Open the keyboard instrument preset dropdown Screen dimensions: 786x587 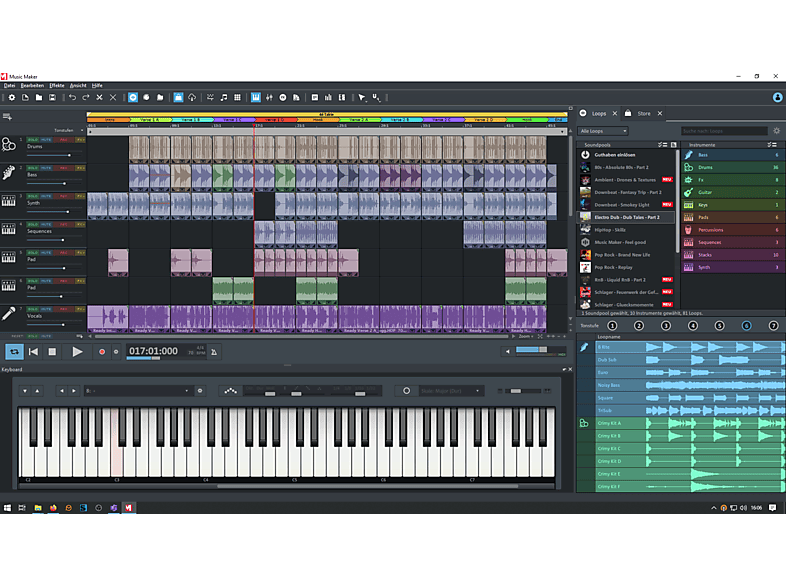tap(137, 390)
